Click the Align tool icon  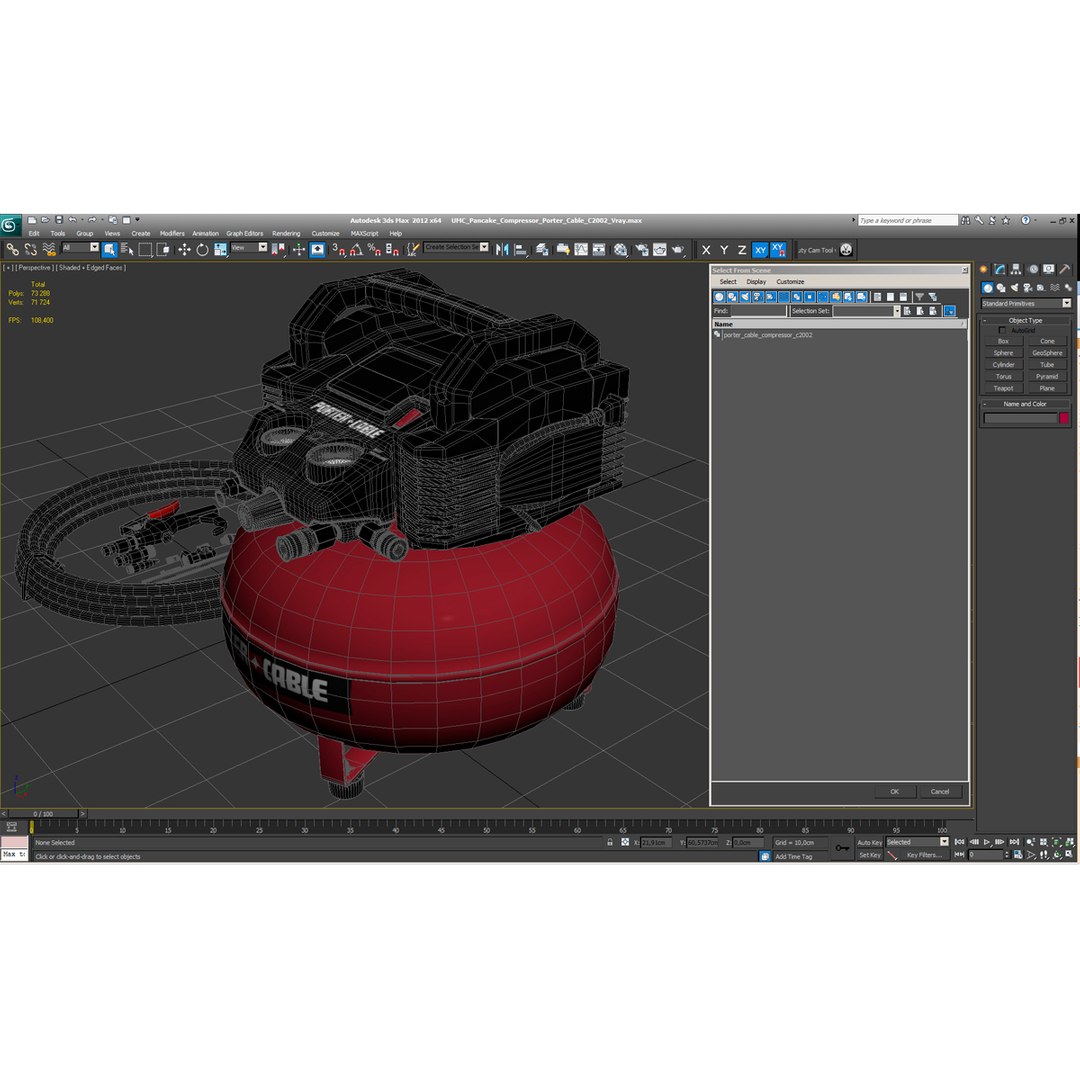pyautogui.click(x=521, y=249)
